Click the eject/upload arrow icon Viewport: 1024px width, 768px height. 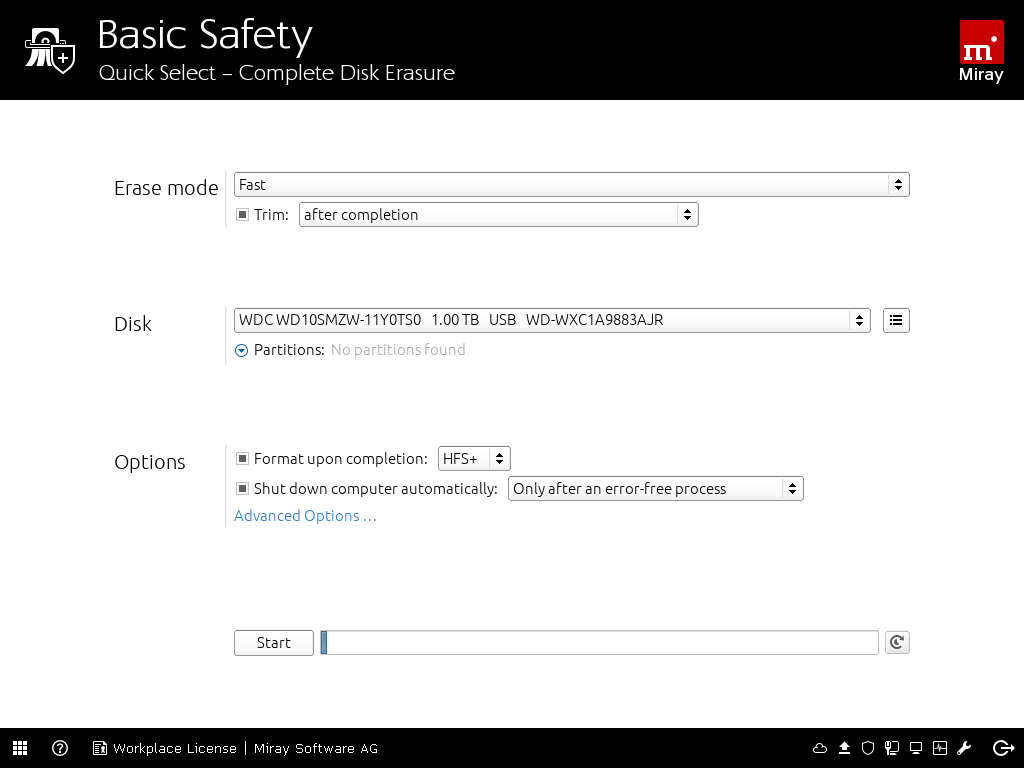pyautogui.click(x=844, y=748)
